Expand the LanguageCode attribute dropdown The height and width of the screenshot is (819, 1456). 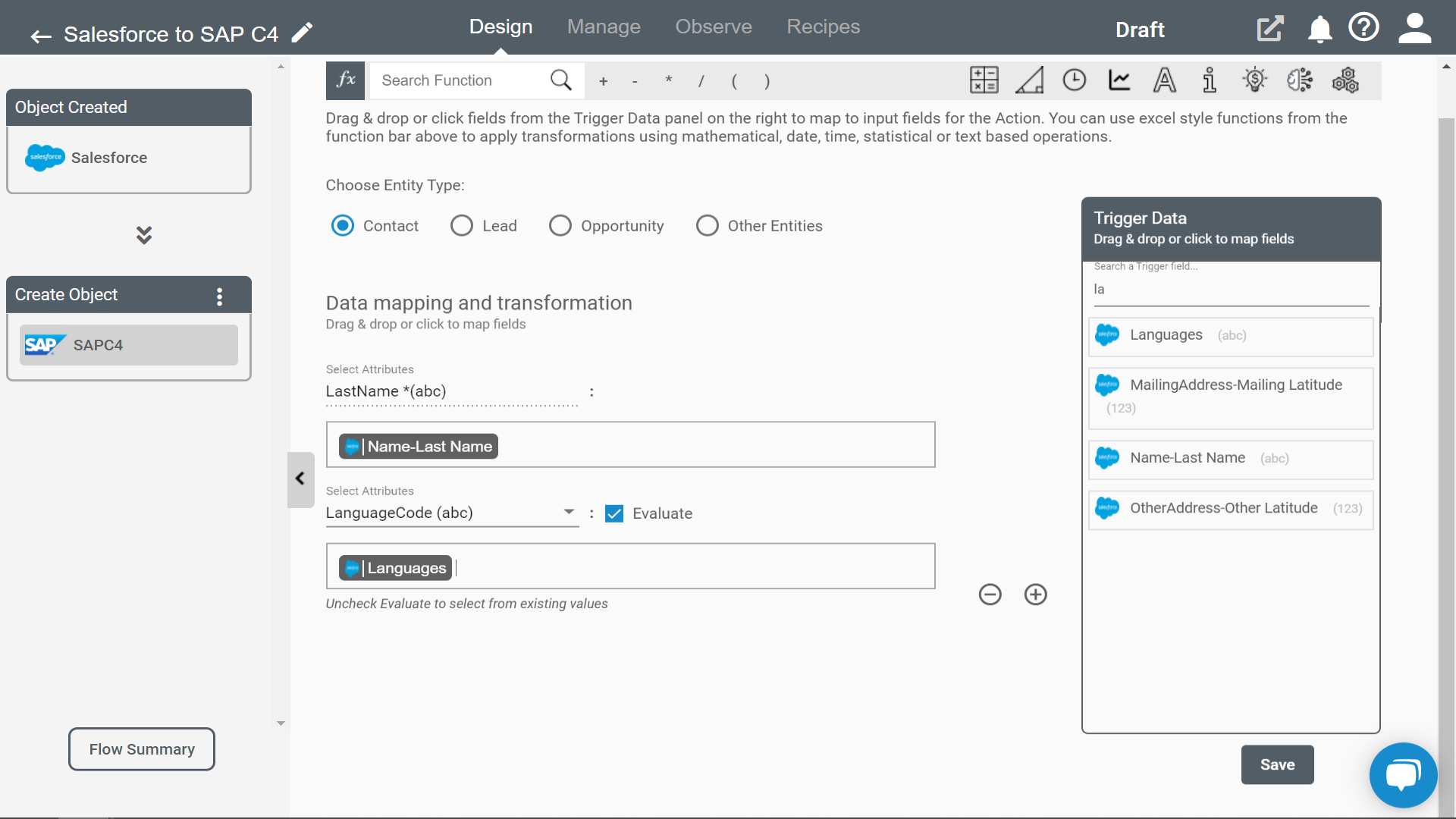click(x=569, y=512)
